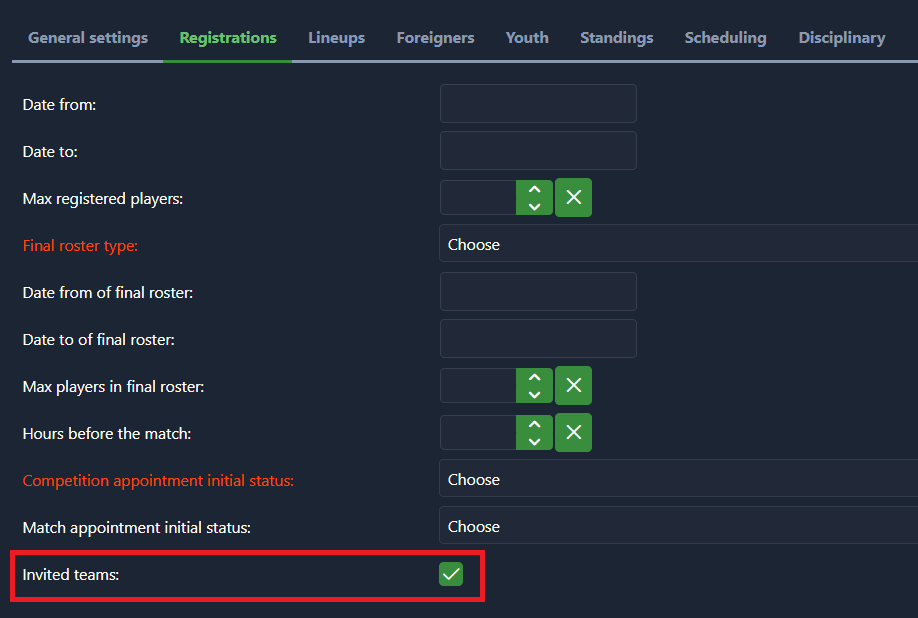918x618 pixels.
Task: Click the Date from input field
Action: pos(538,104)
